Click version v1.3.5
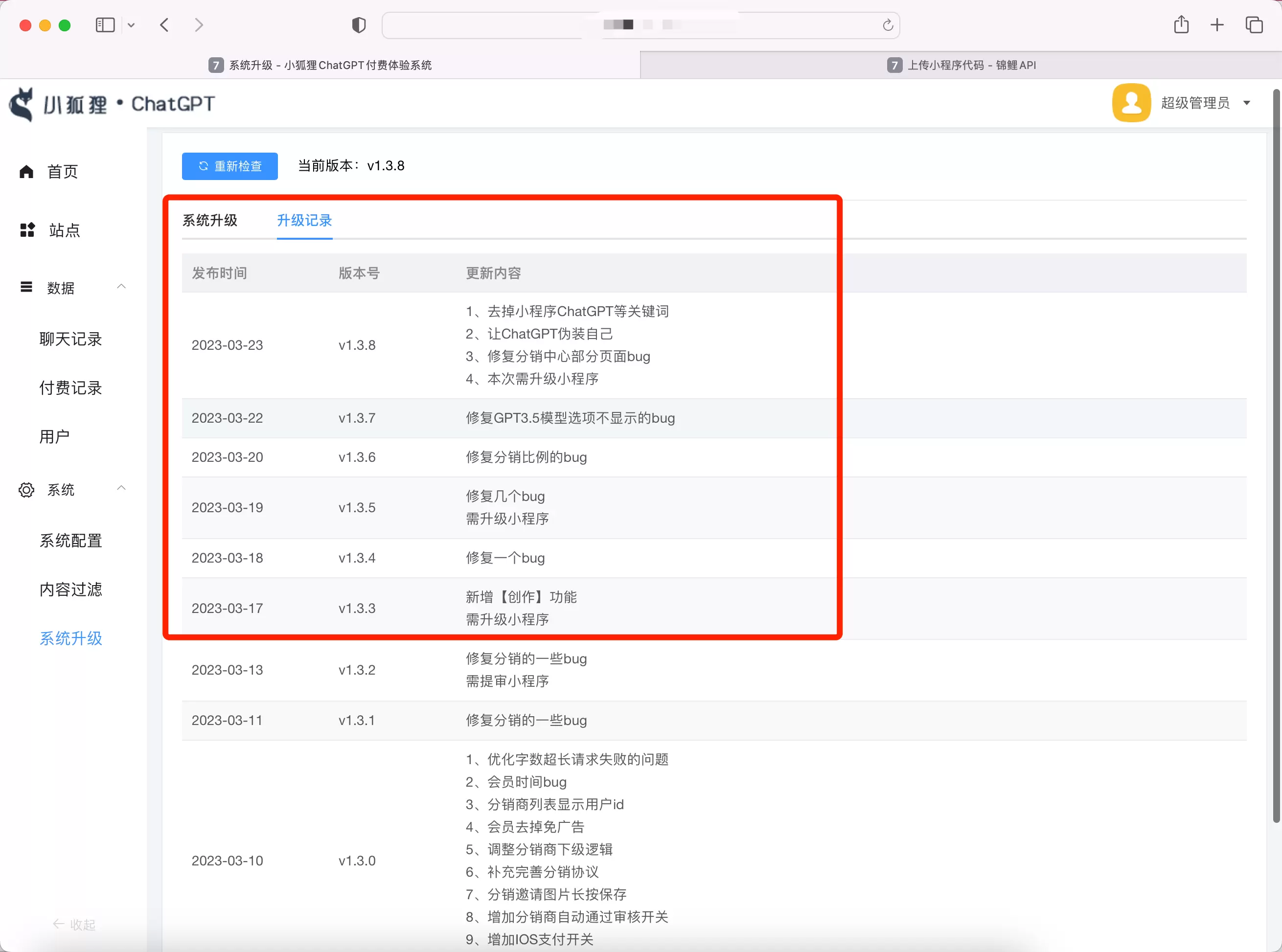Image resolution: width=1282 pixels, height=952 pixels. tap(357, 508)
